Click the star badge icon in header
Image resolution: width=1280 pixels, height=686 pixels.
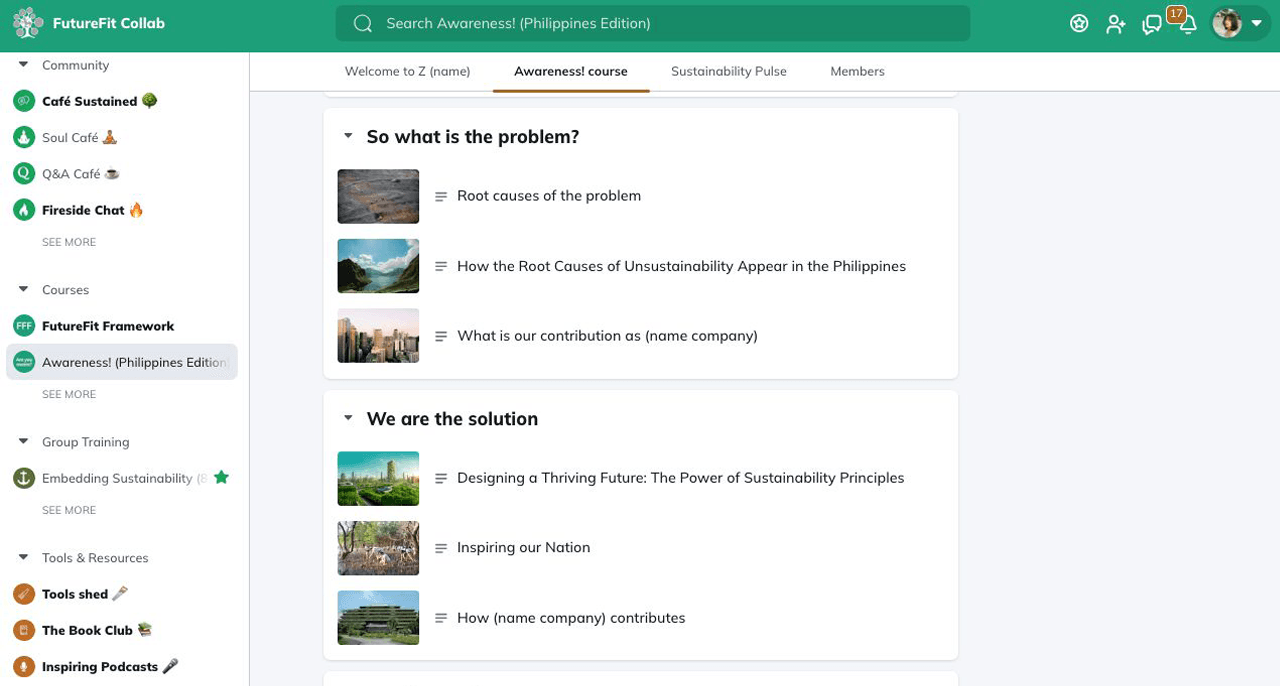click(1079, 23)
